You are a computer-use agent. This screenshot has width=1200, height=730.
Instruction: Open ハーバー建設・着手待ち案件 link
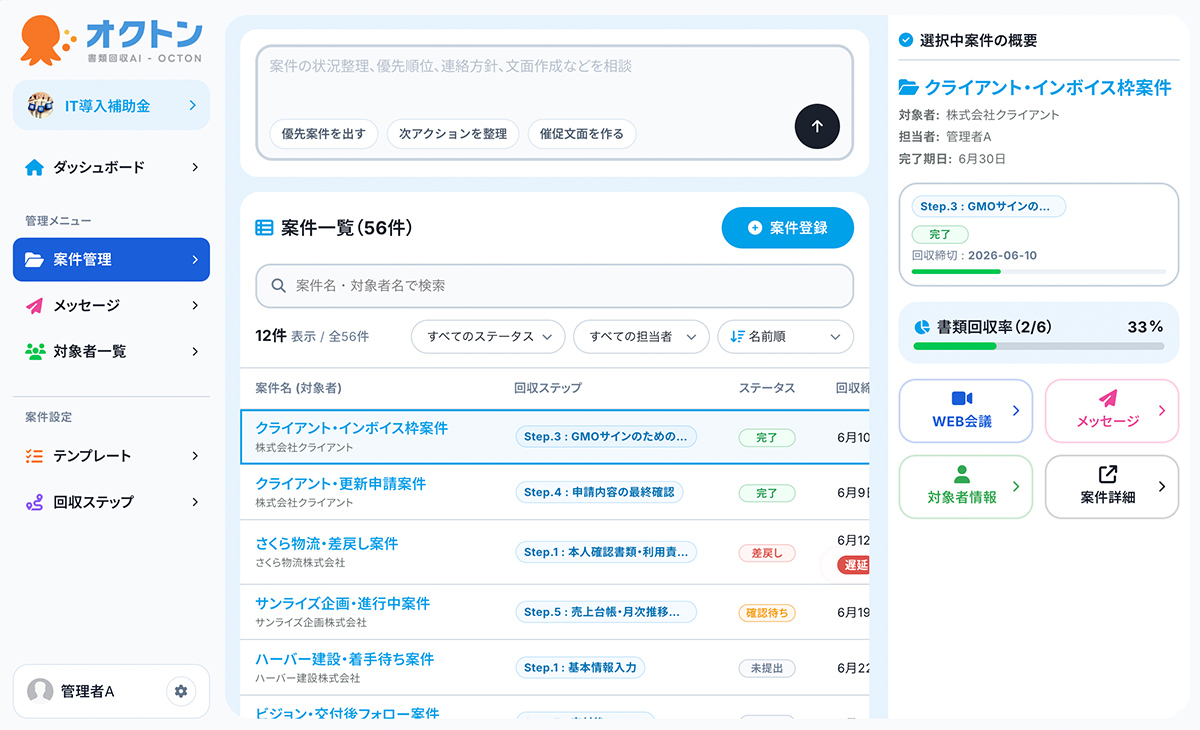(344, 660)
